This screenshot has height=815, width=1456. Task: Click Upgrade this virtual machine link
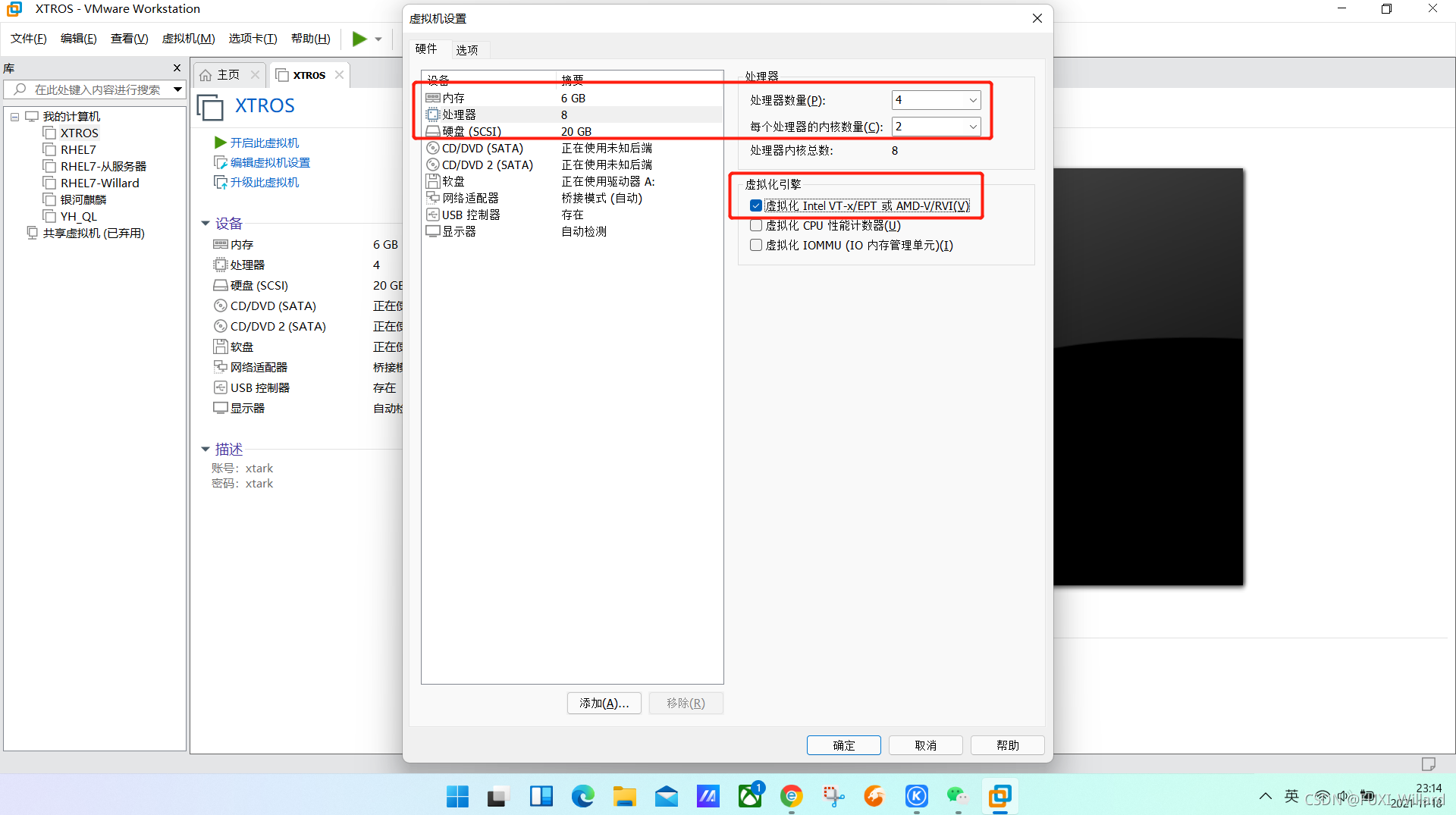[x=264, y=182]
